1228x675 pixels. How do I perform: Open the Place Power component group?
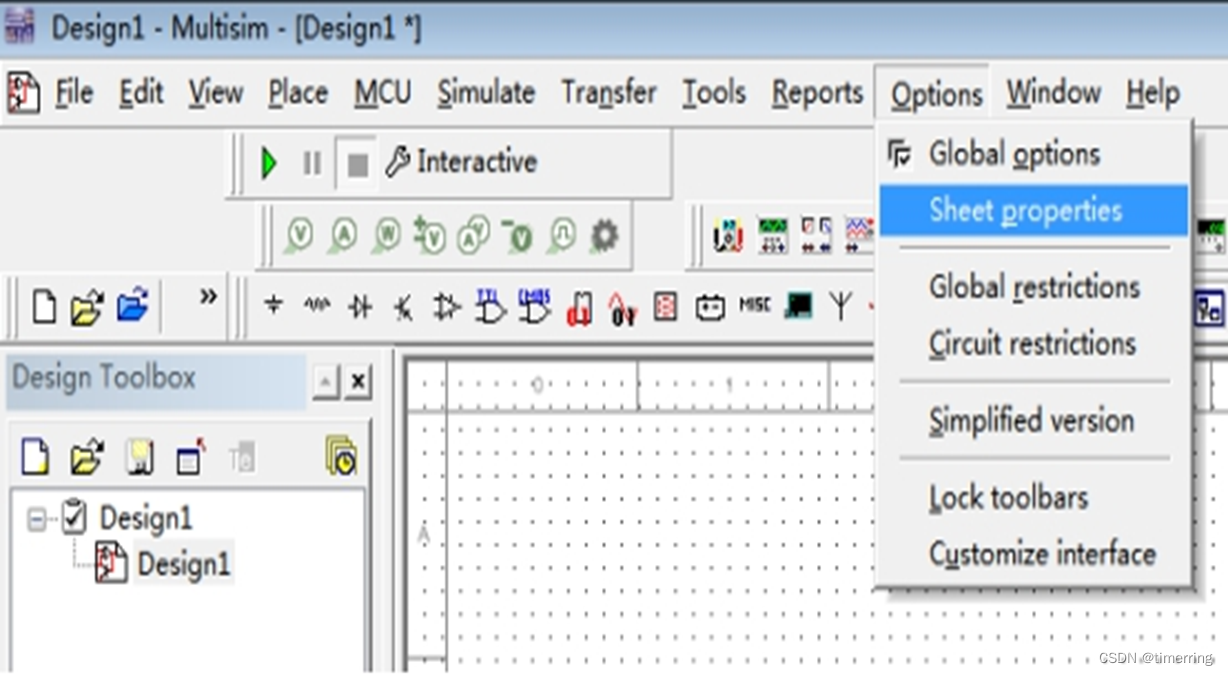(710, 308)
